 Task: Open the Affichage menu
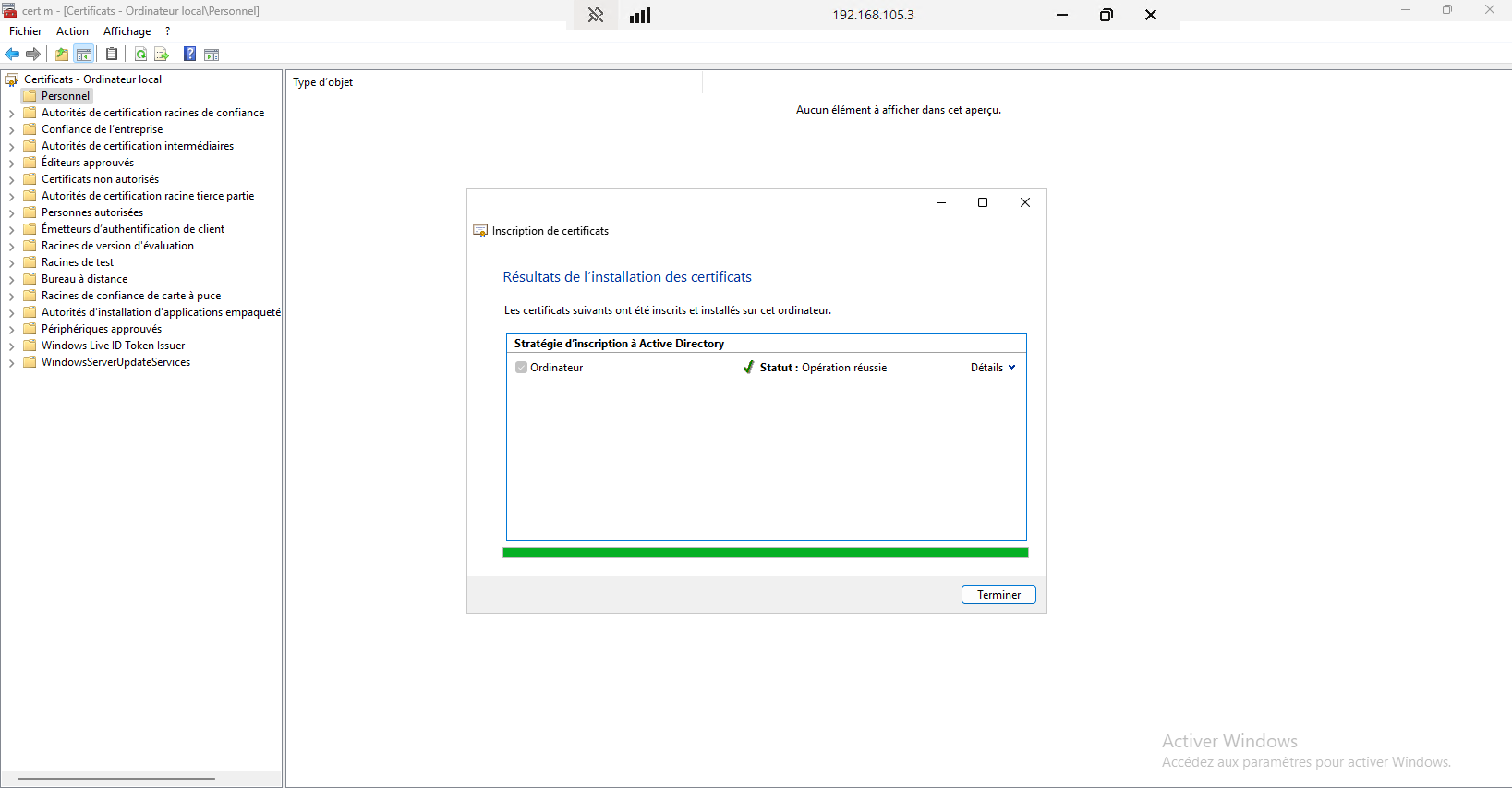point(127,31)
